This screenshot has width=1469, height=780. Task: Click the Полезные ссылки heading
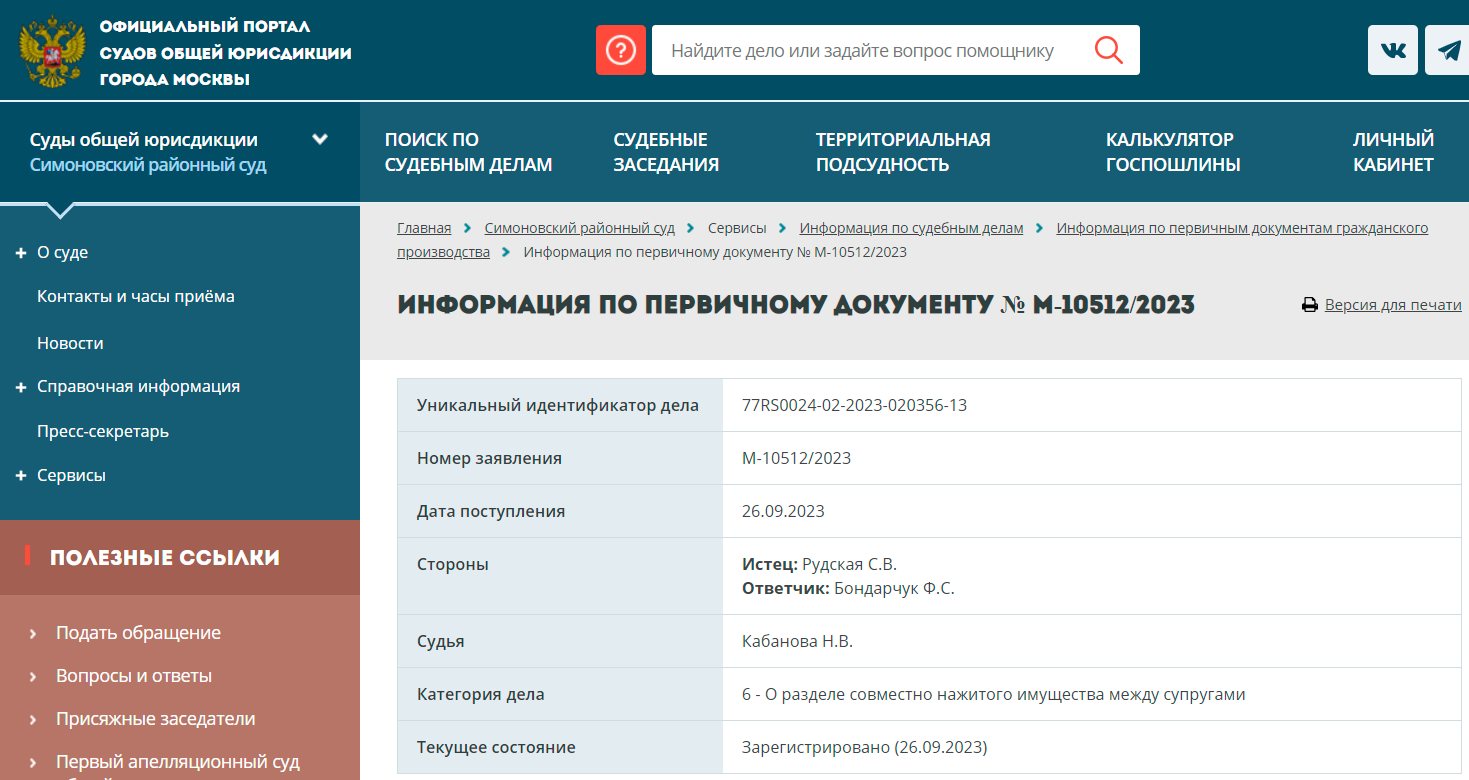click(165, 557)
